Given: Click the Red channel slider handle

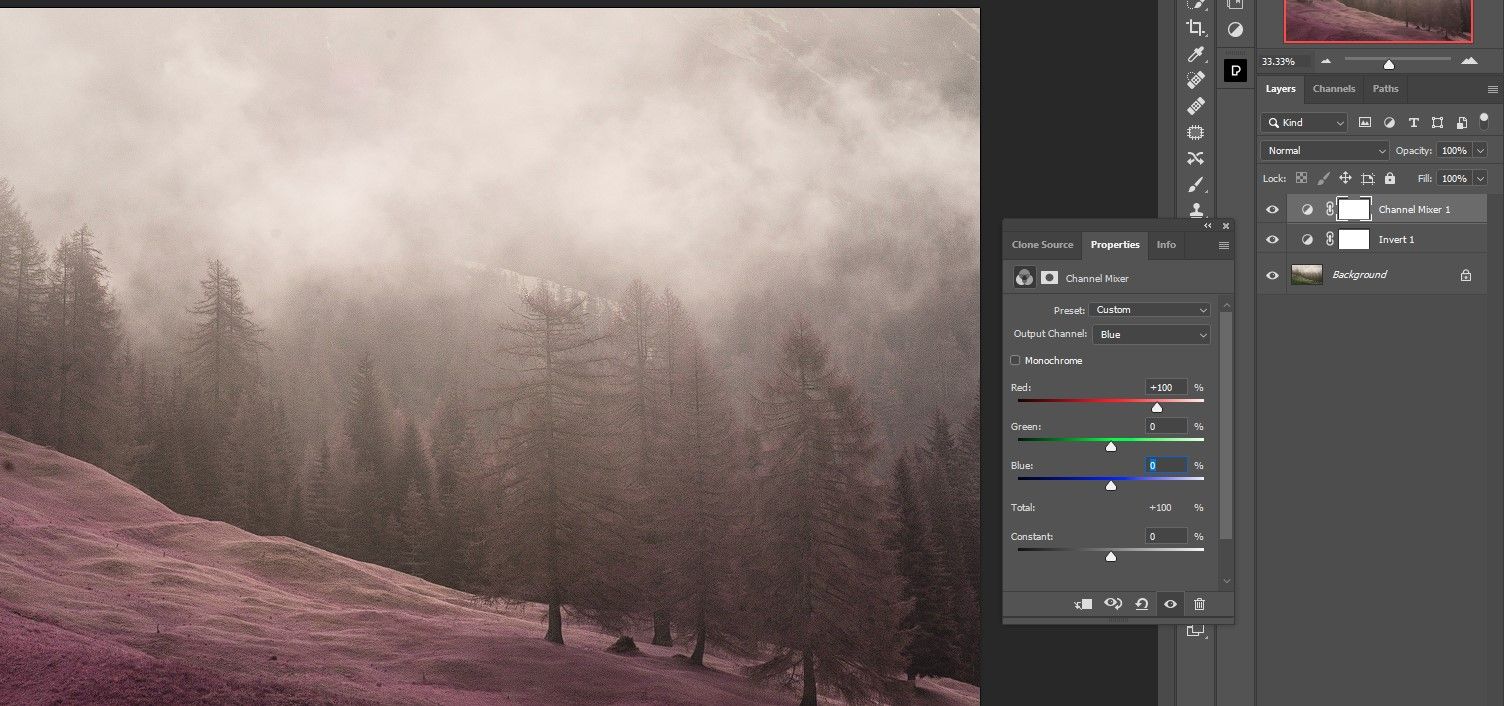Looking at the screenshot, I should (x=1157, y=408).
